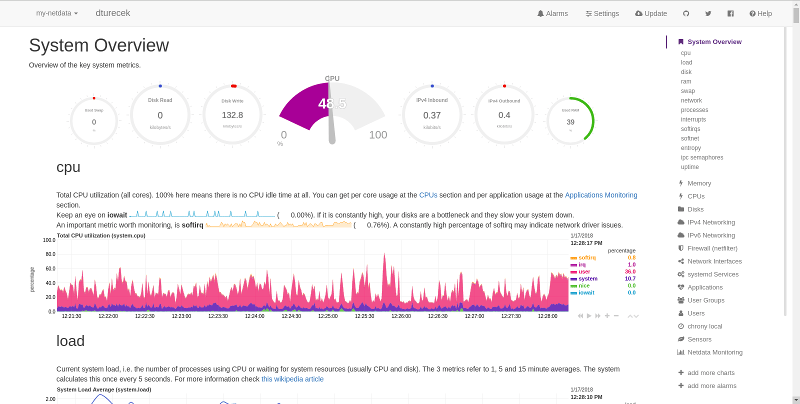
Task: Expand the IPv4 Networking sidebar section
Action: coord(711,222)
